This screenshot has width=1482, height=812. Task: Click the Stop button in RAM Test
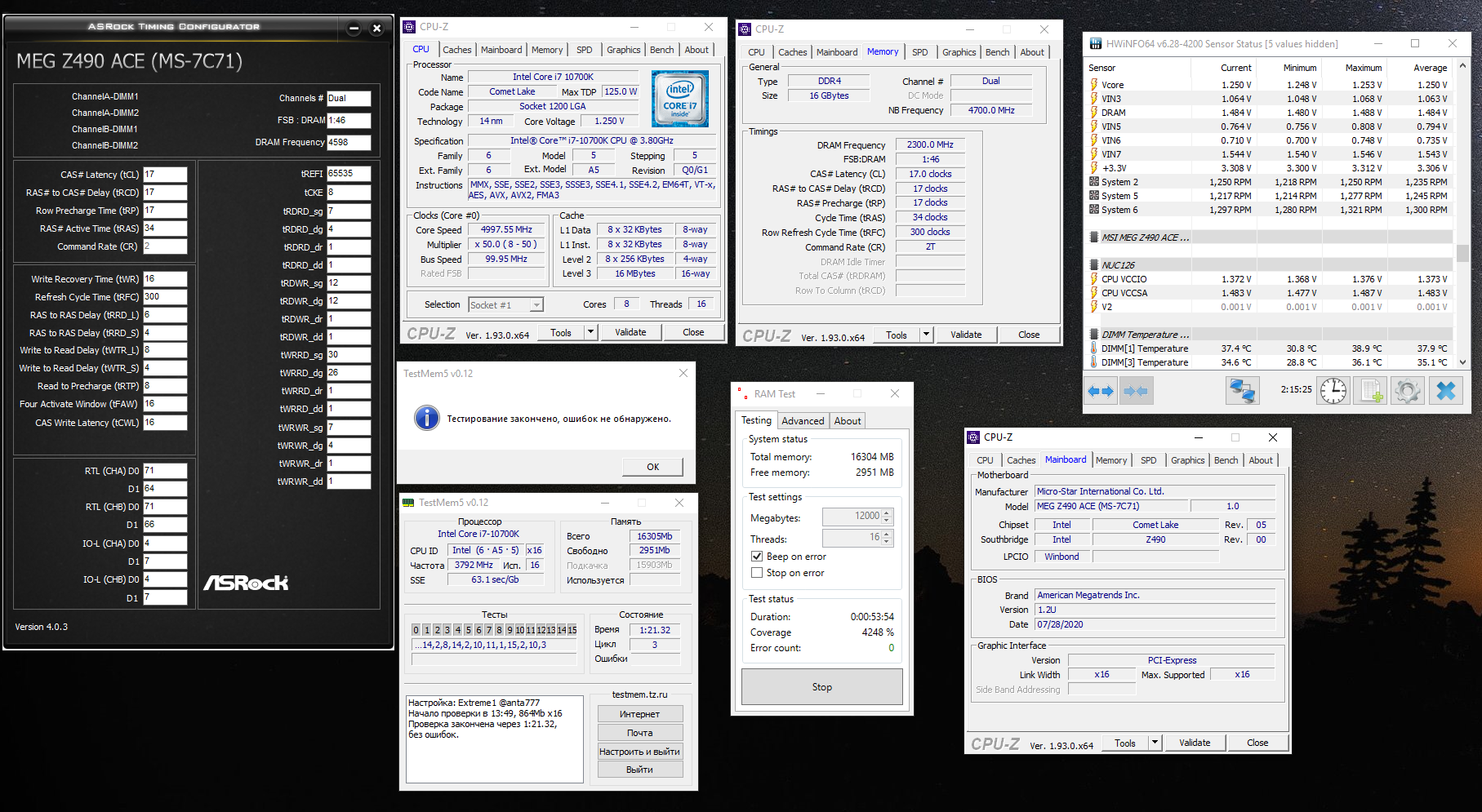[x=822, y=687]
